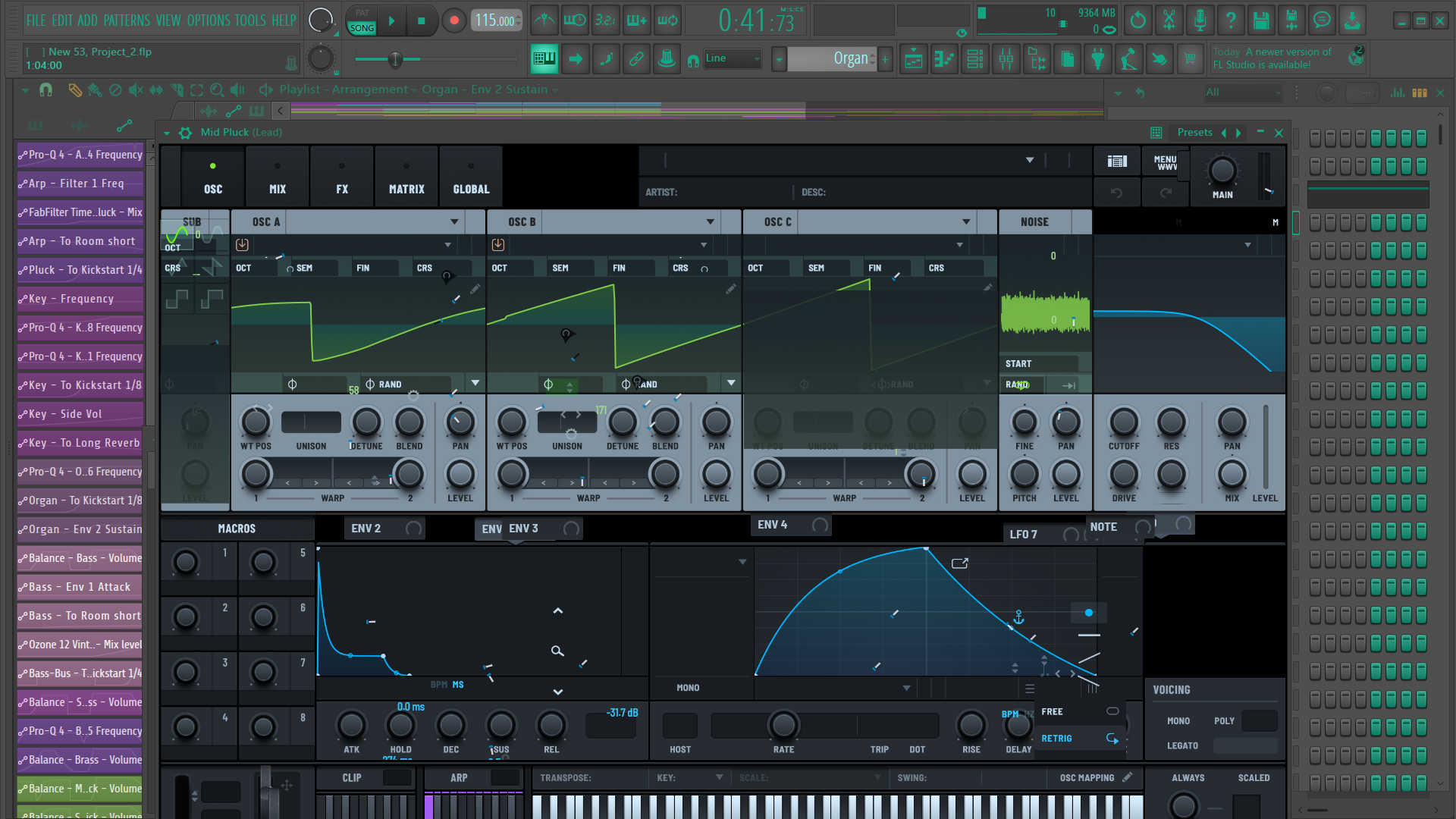Viewport: 1456px width, 819px height.
Task: Click the main pitch slider handle
Action: [394, 59]
